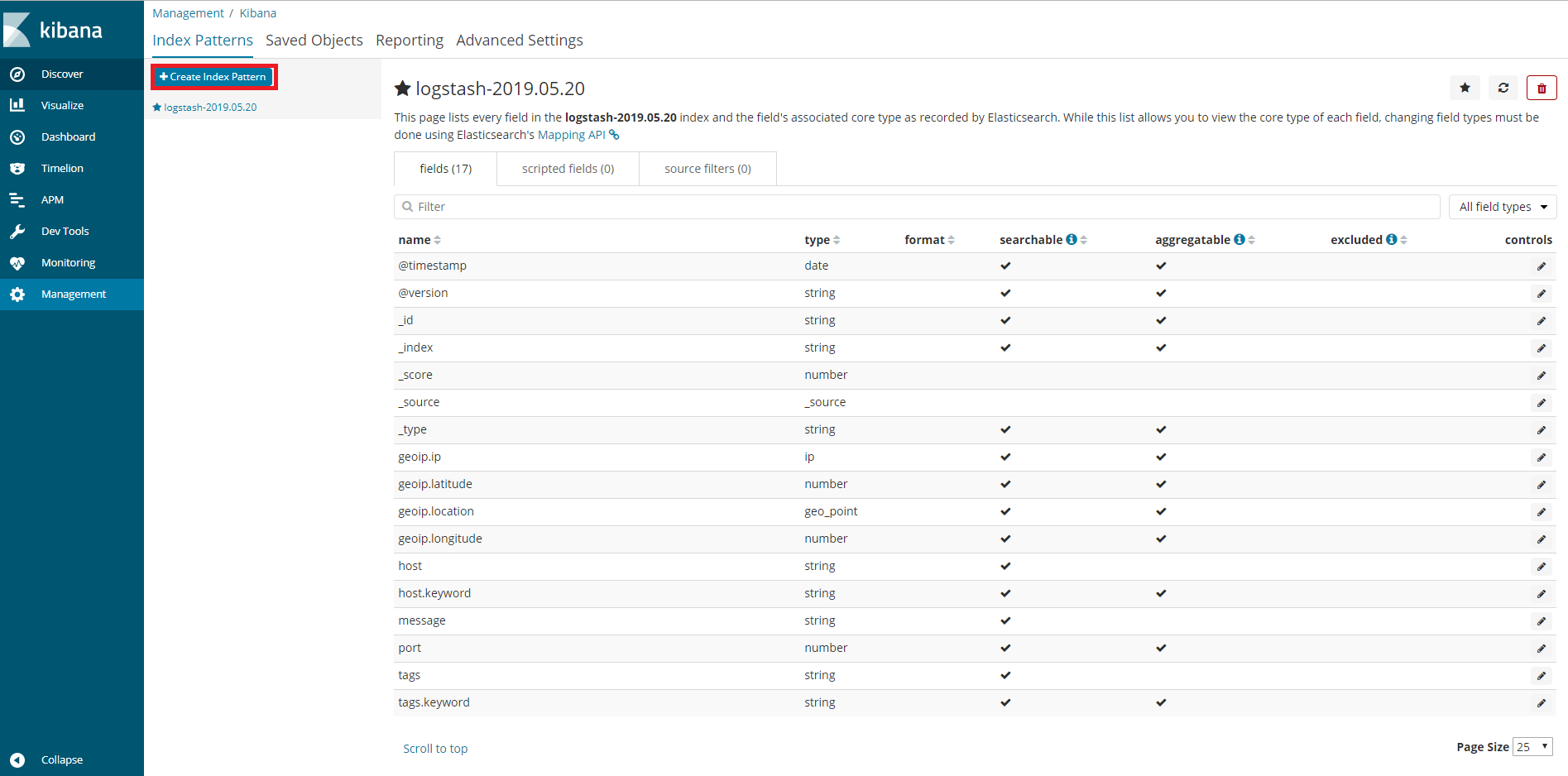Sort by searchable column arrows

click(1084, 240)
